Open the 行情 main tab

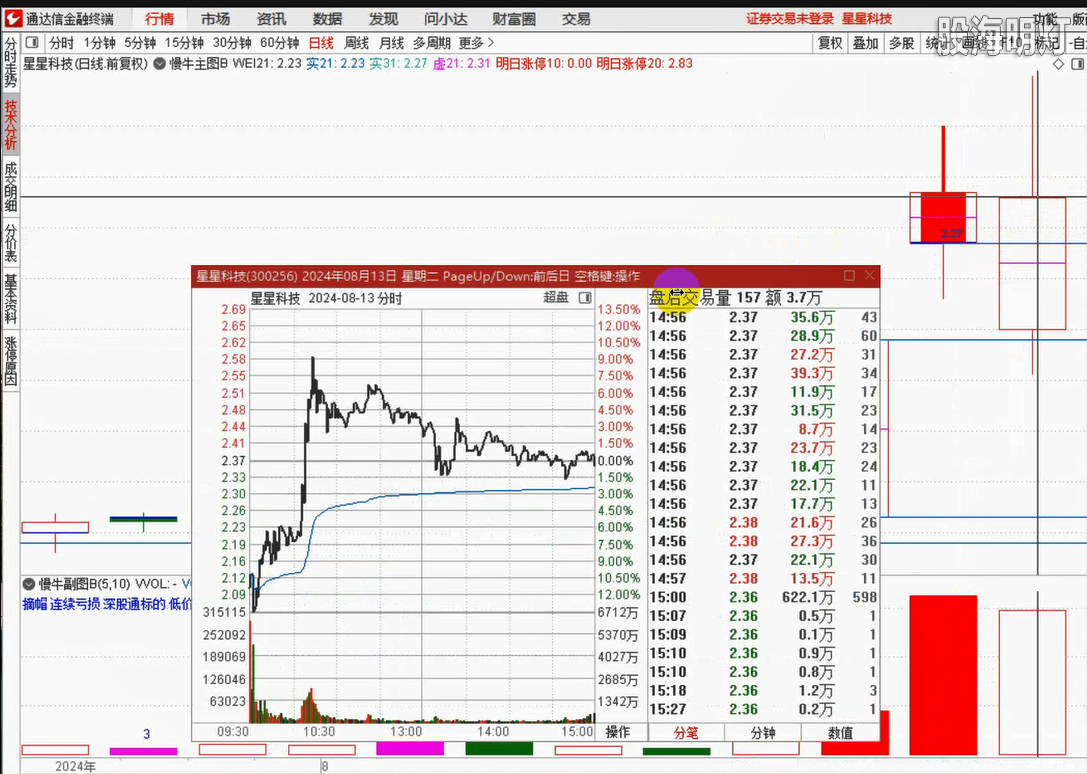click(x=159, y=19)
